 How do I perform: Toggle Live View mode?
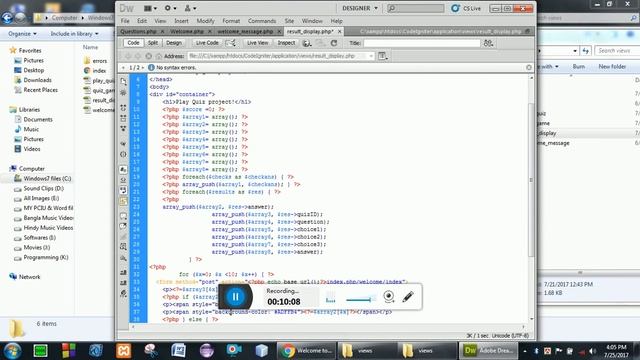(x=258, y=43)
